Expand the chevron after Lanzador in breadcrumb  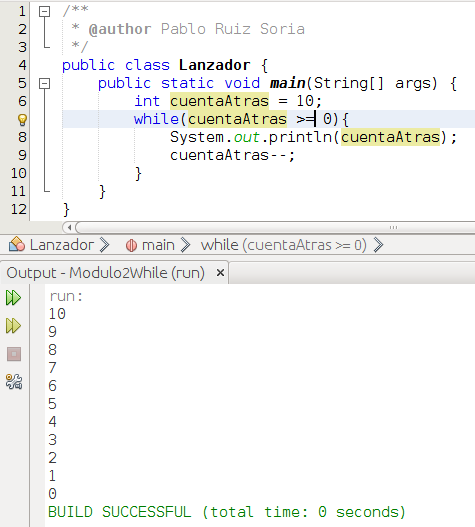[x=105, y=245]
